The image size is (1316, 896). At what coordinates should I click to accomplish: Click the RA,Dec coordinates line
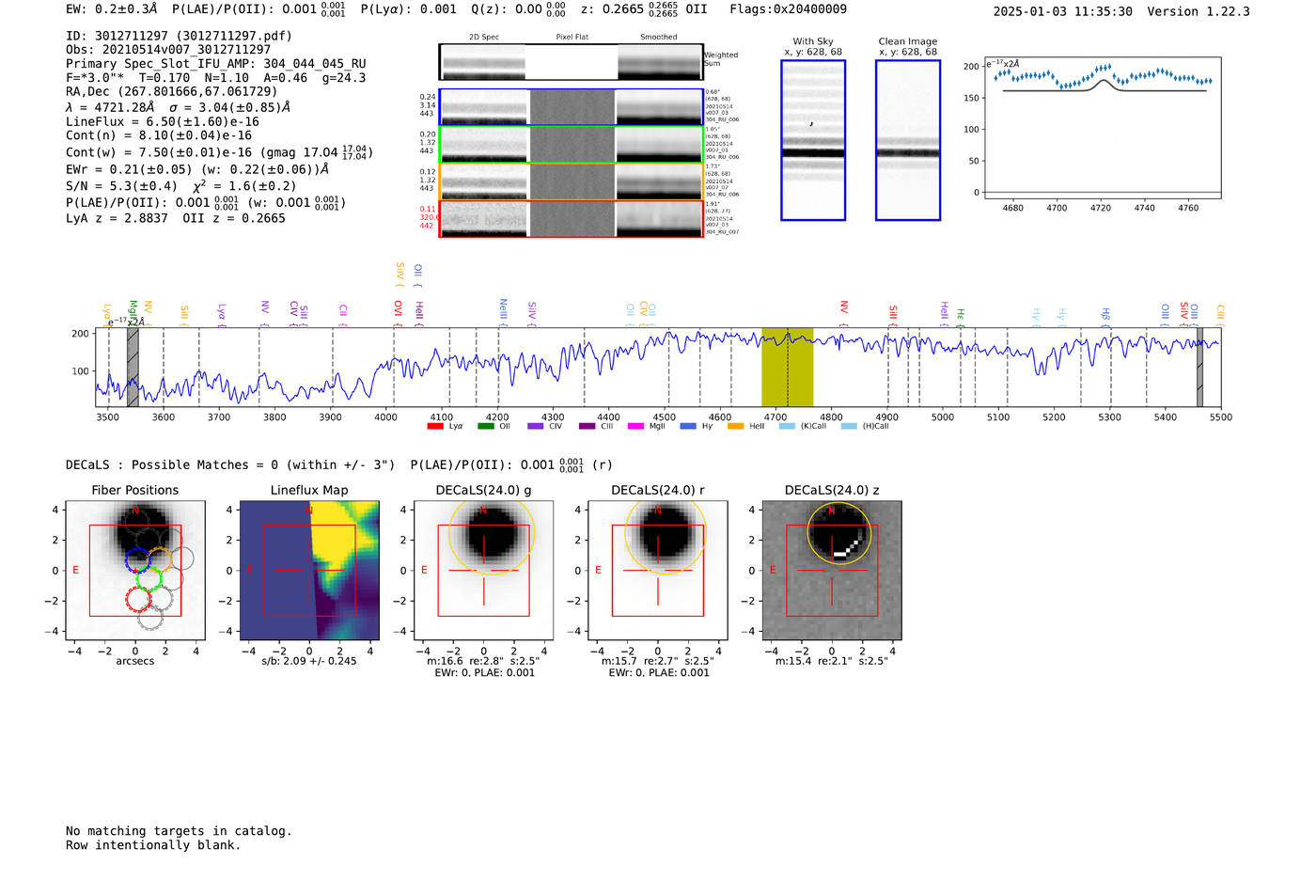coord(172,91)
